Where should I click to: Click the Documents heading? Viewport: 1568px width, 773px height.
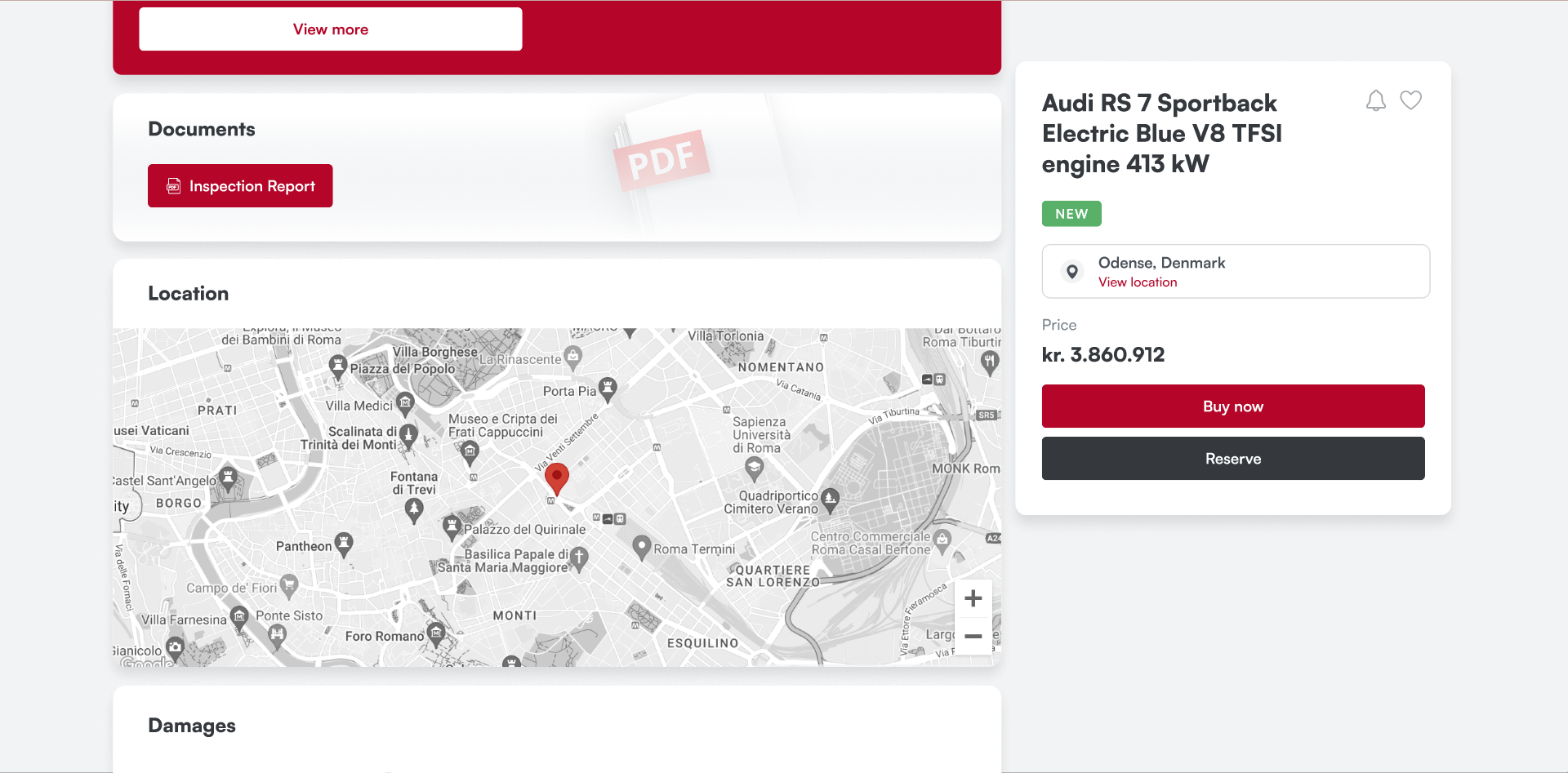(x=202, y=129)
